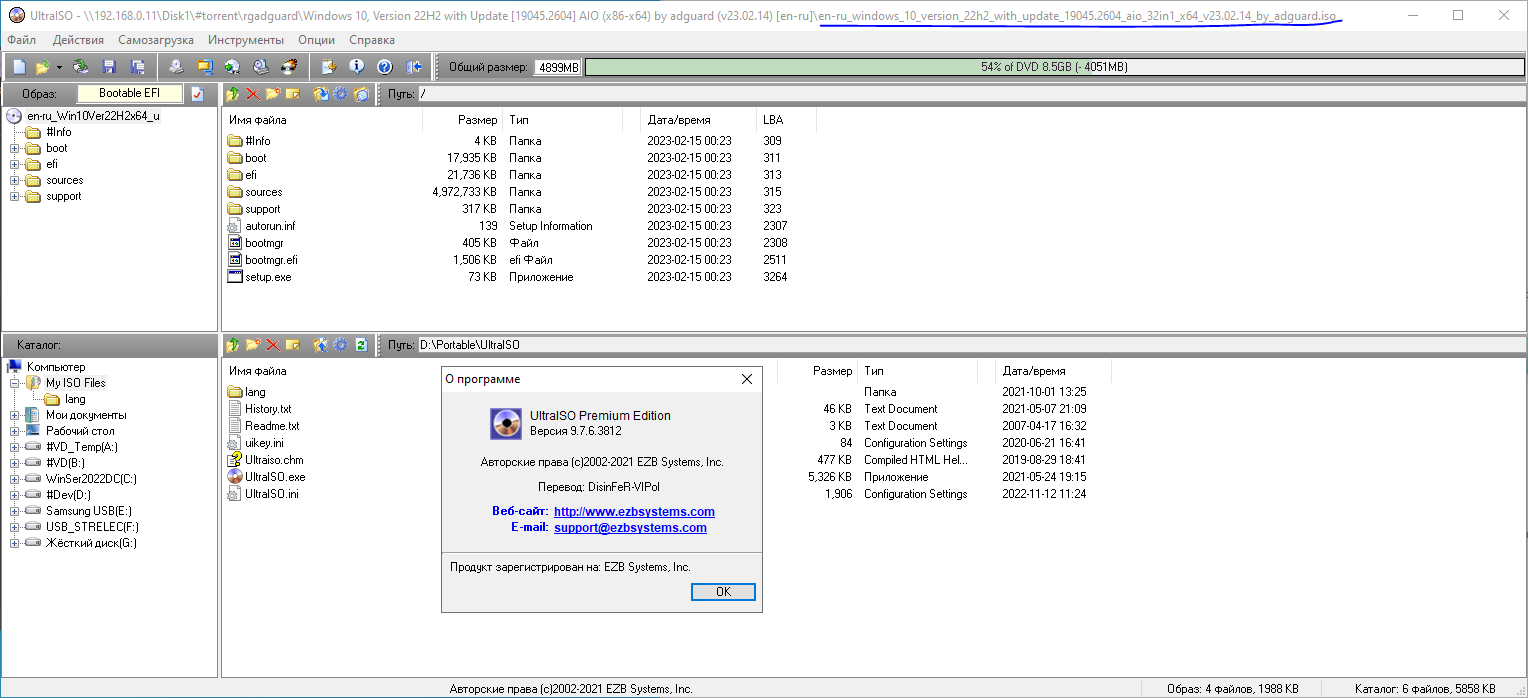Open the http://www.ezbsystems.com link

(x=634, y=511)
